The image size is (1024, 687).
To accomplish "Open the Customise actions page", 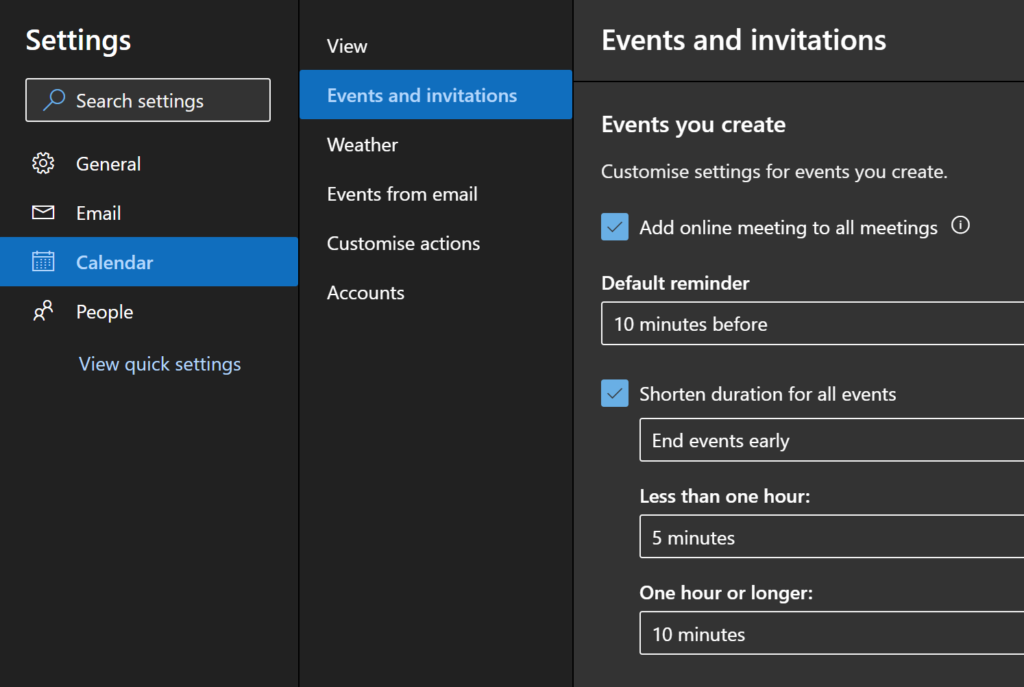I will click(436, 243).
